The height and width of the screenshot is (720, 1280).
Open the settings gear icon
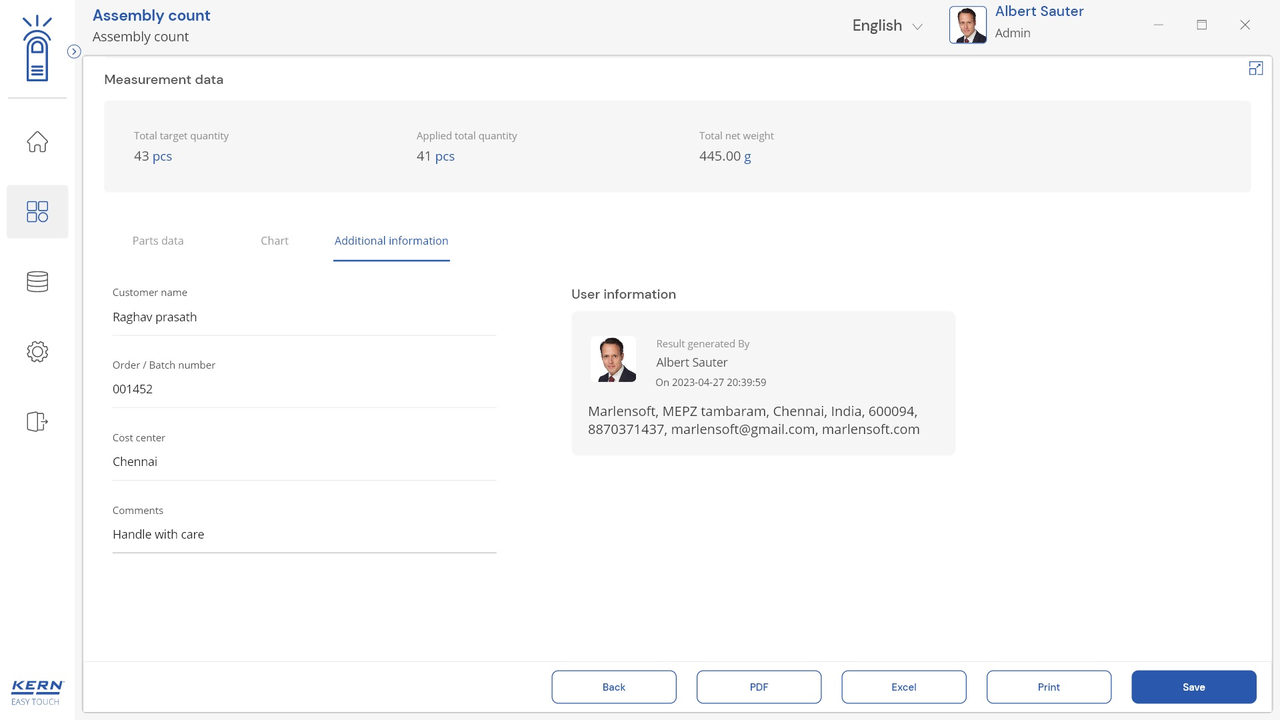[37, 352]
